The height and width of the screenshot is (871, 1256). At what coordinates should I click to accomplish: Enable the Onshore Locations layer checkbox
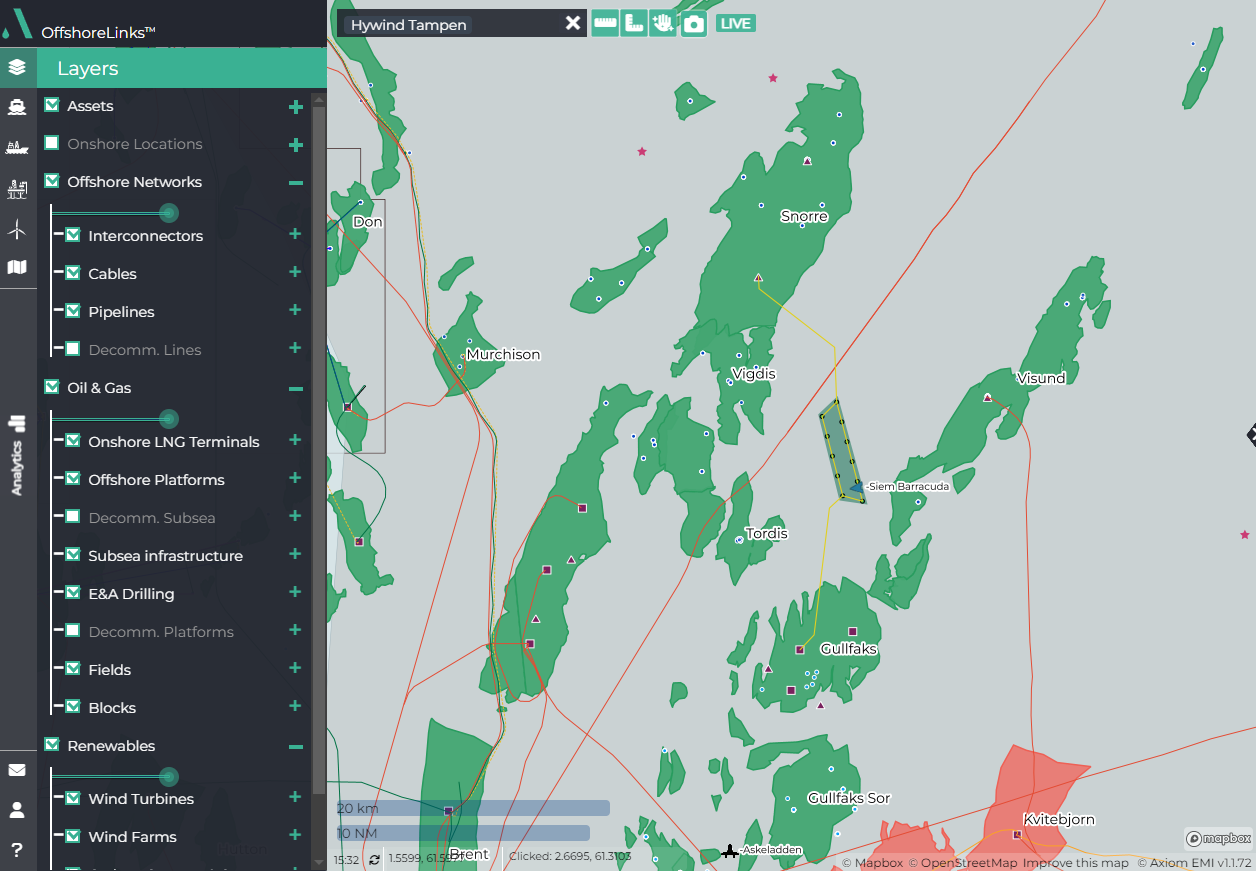pos(52,144)
